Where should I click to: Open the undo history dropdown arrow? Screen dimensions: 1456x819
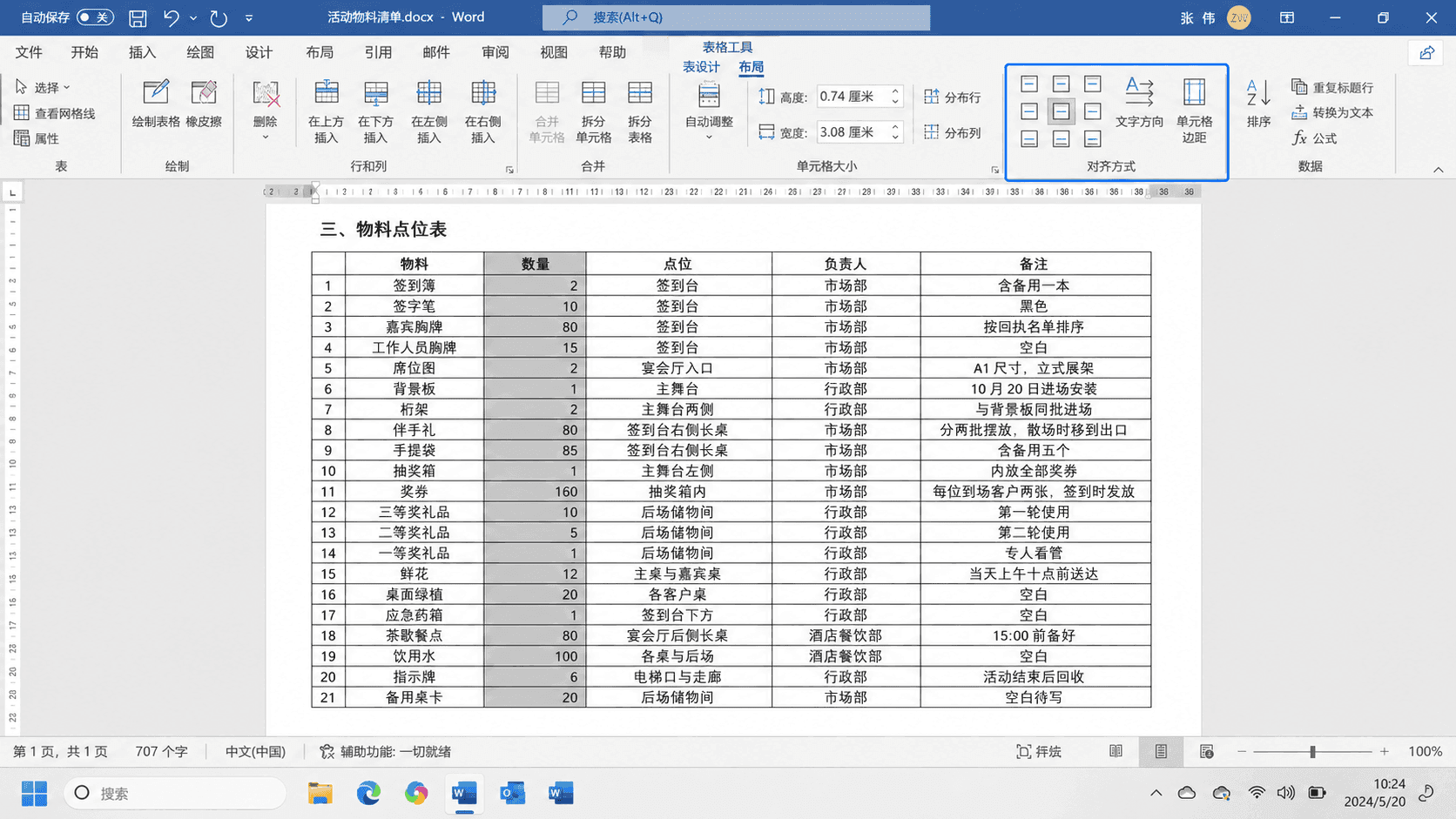click(193, 17)
